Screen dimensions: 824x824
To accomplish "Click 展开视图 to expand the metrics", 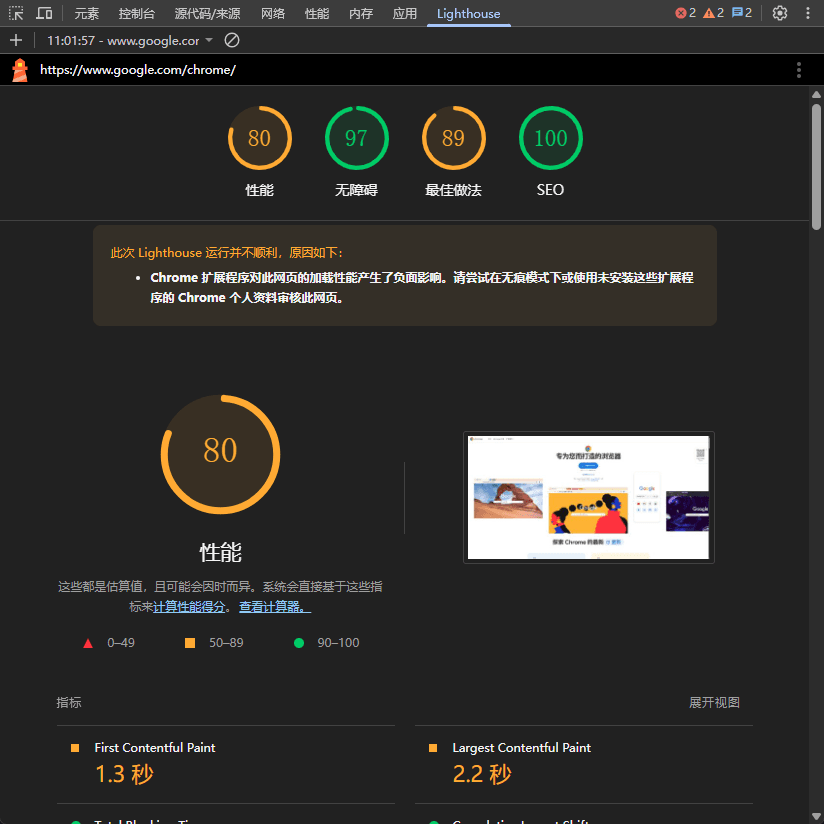I will [714, 703].
